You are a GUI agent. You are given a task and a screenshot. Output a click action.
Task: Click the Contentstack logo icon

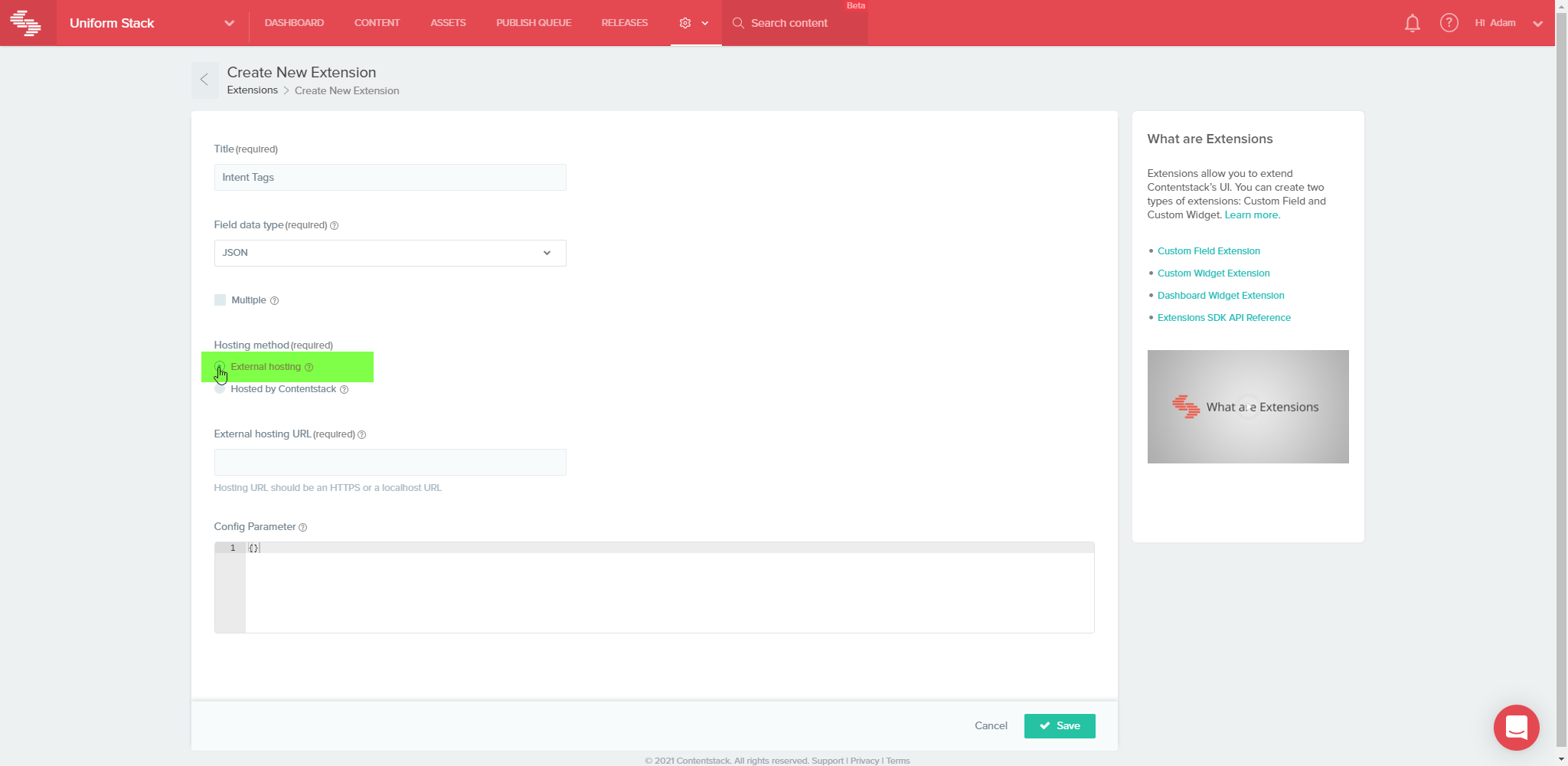coord(26,23)
